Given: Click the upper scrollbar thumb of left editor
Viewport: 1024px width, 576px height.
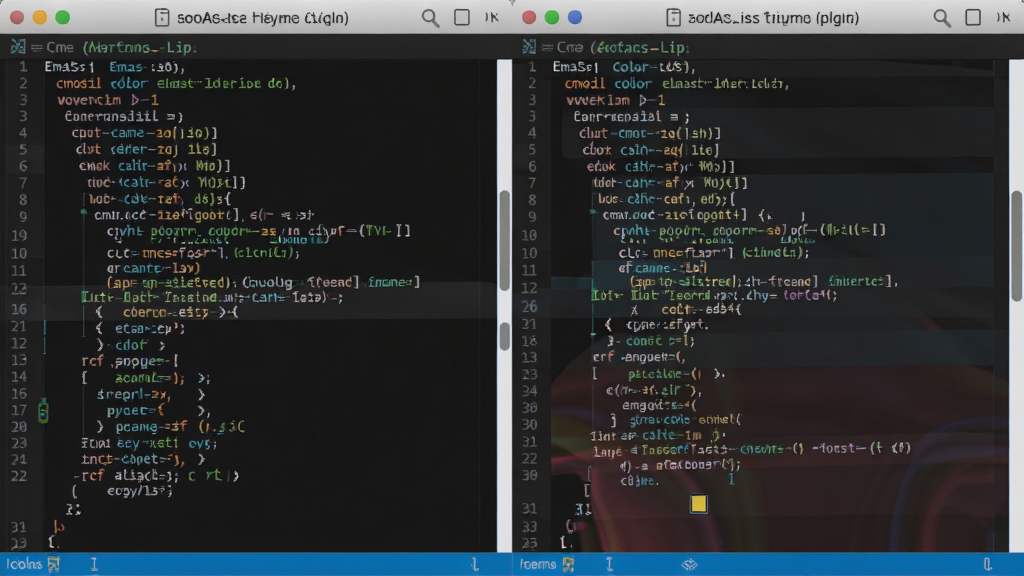Looking at the screenshot, I should pyautogui.click(x=505, y=240).
